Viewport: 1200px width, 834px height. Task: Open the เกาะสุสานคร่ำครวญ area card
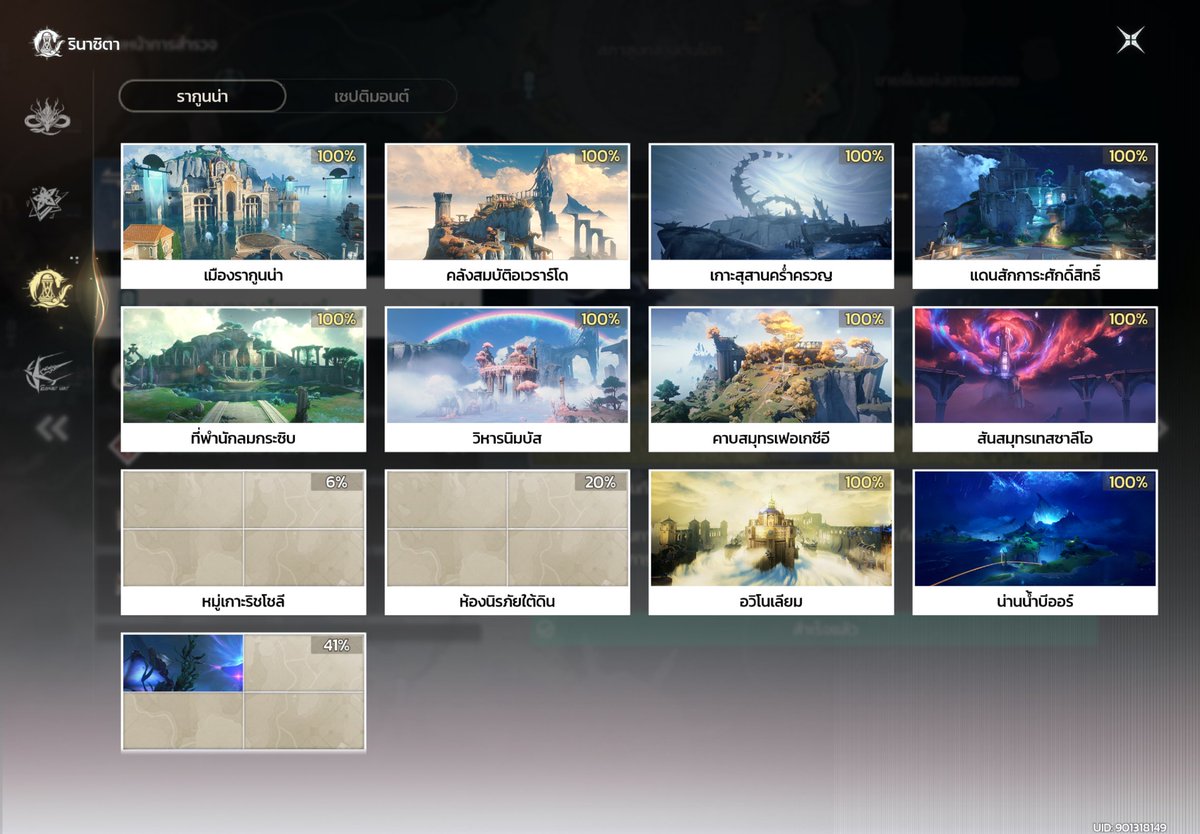(x=771, y=216)
